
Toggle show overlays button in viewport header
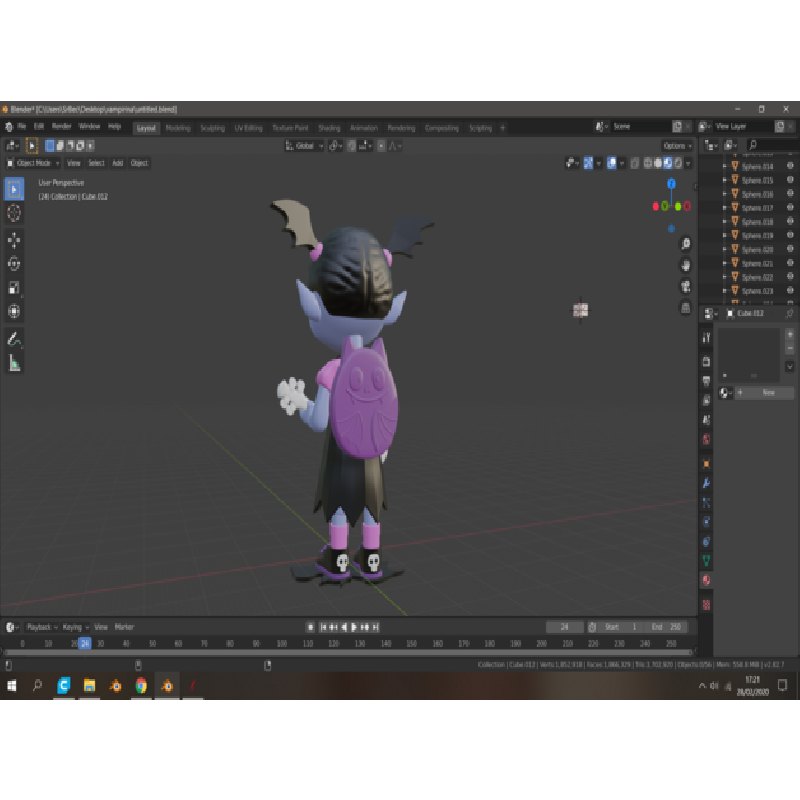click(611, 163)
